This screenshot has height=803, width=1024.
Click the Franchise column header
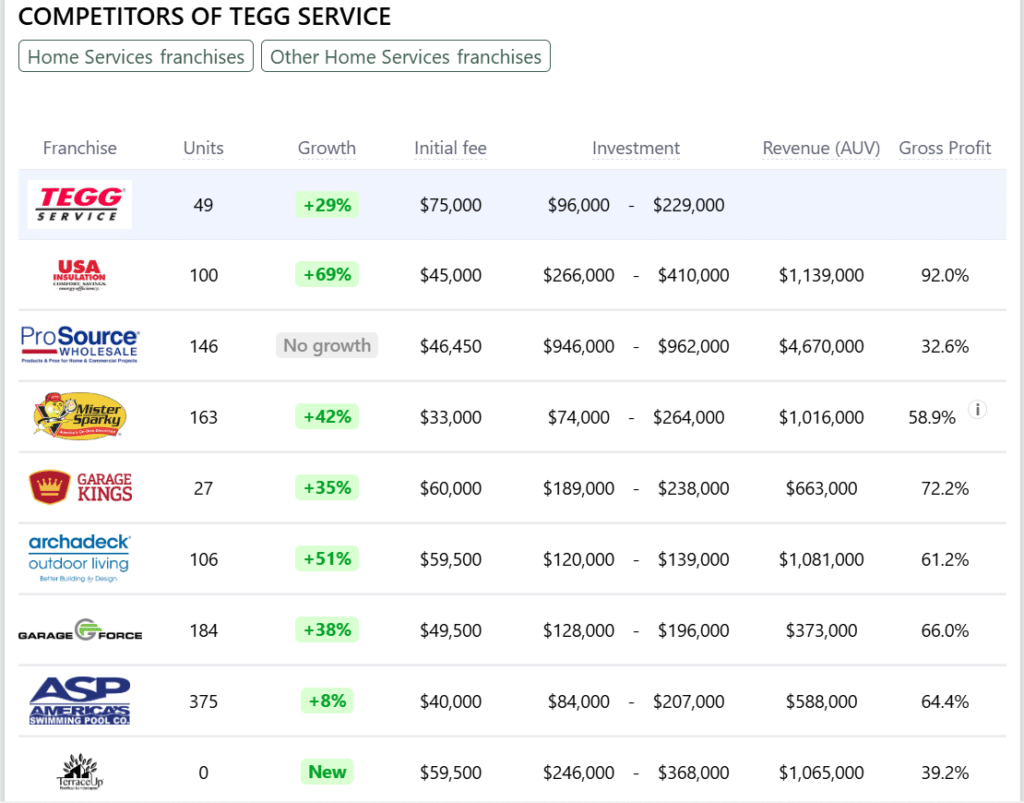(x=80, y=148)
